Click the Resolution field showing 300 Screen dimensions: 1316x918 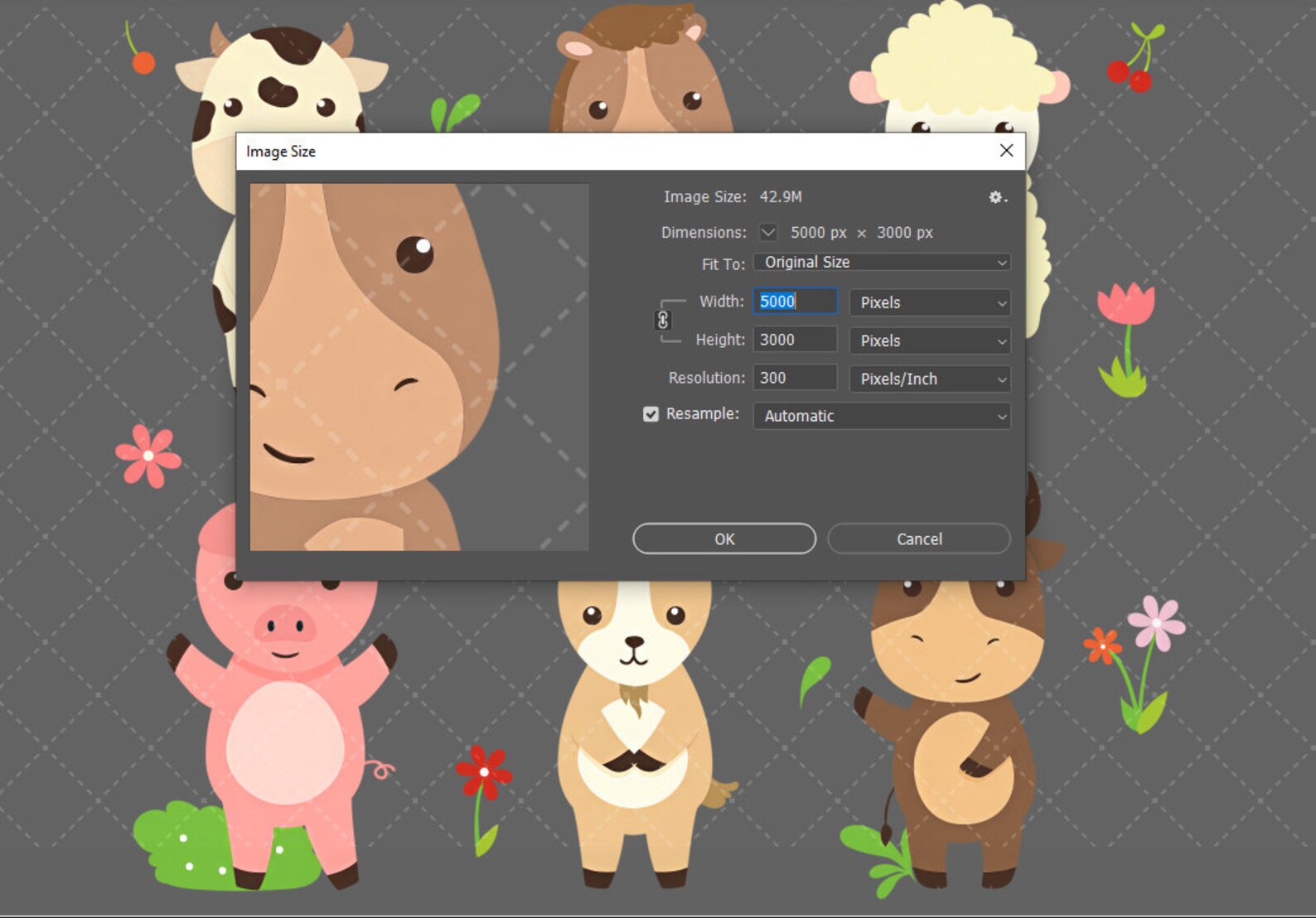[795, 378]
